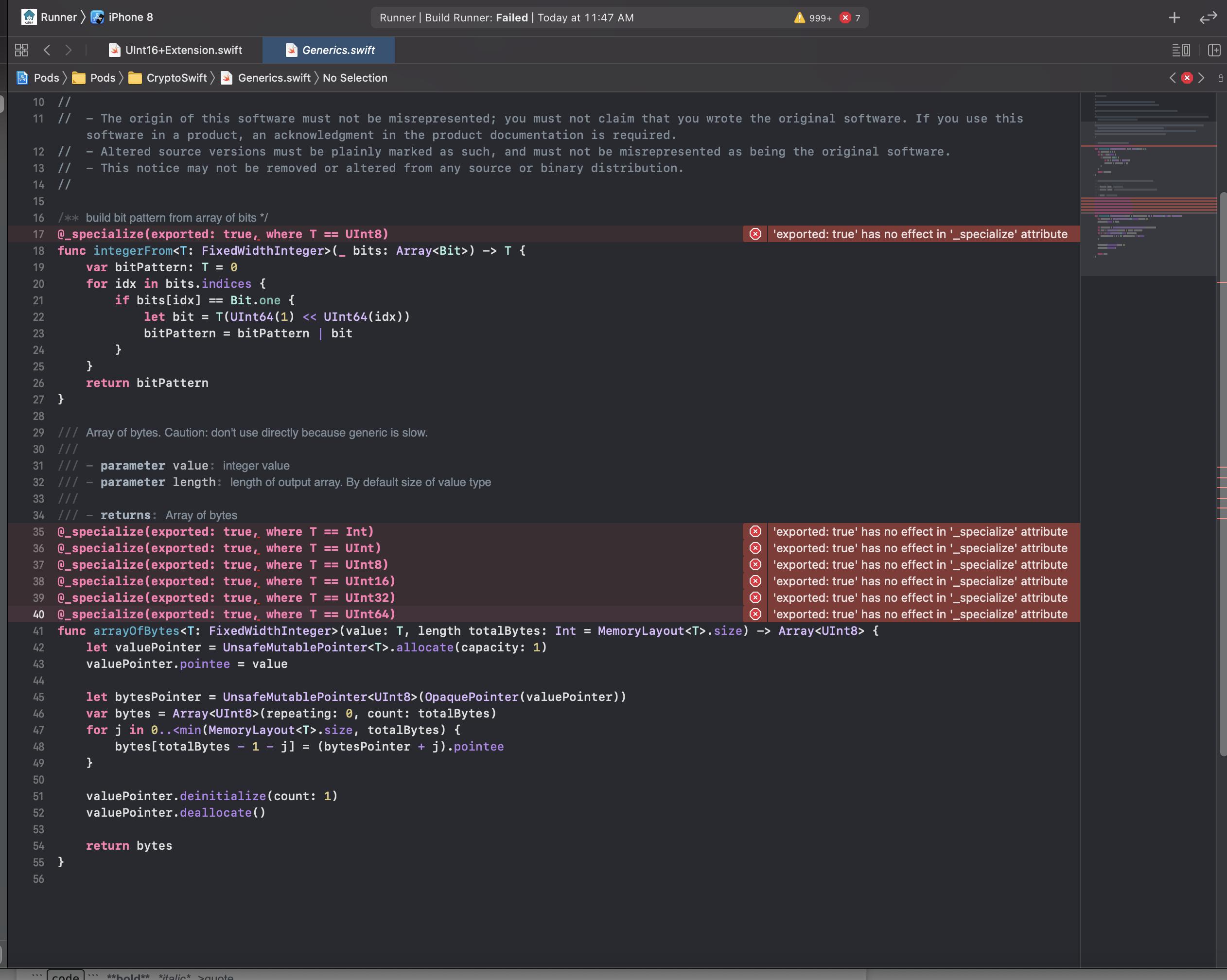Jump to the next issue arrow
The image size is (1227, 980).
[x=1201, y=78]
